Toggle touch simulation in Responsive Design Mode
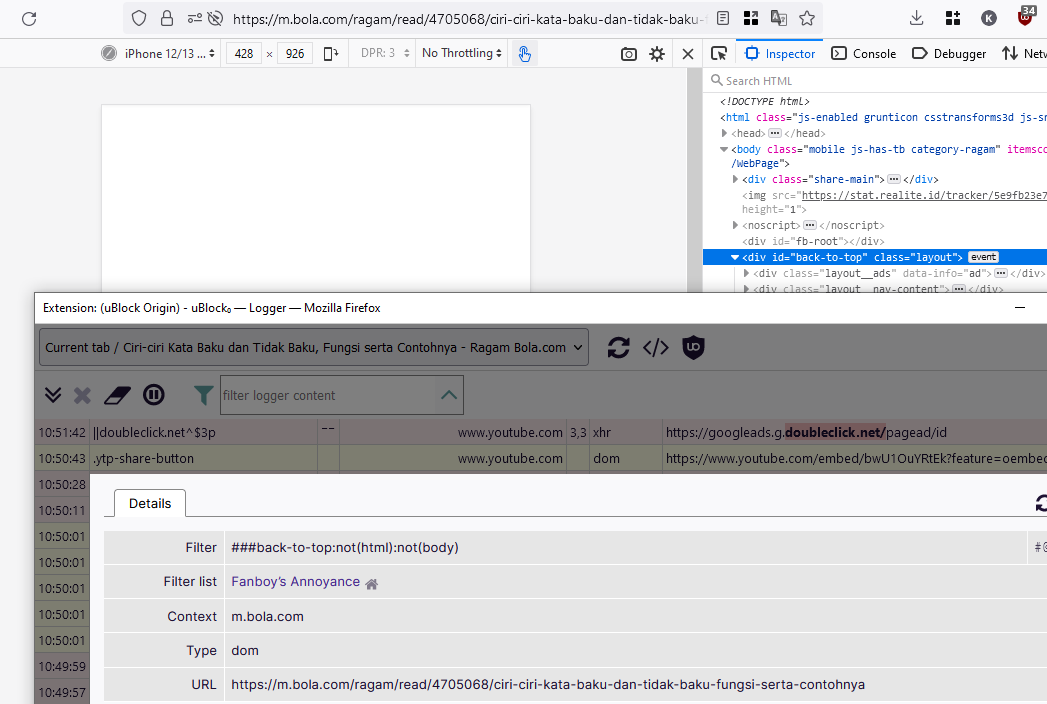Viewport: 1047px width, 704px height. (525, 53)
